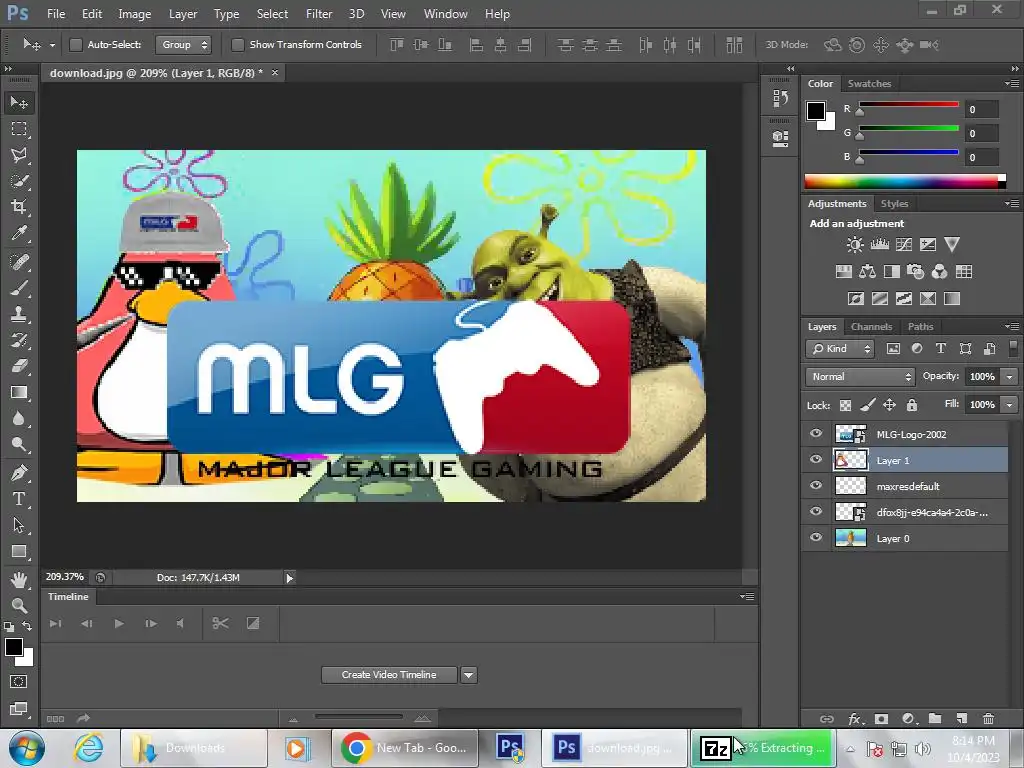This screenshot has width=1024, height=768.
Task: Open the Timeline panel flyout menu
Action: click(x=747, y=596)
